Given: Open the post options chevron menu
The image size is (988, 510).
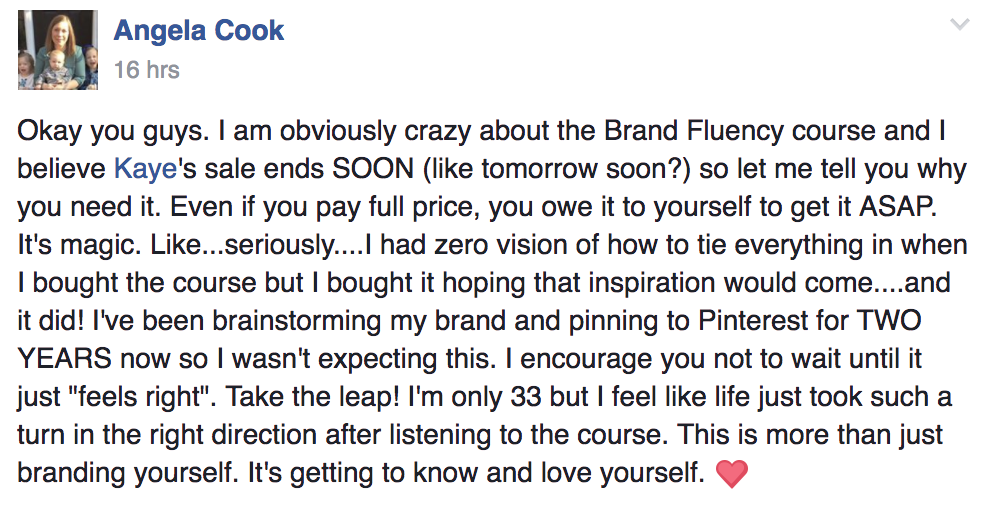Looking at the screenshot, I should [959, 25].
